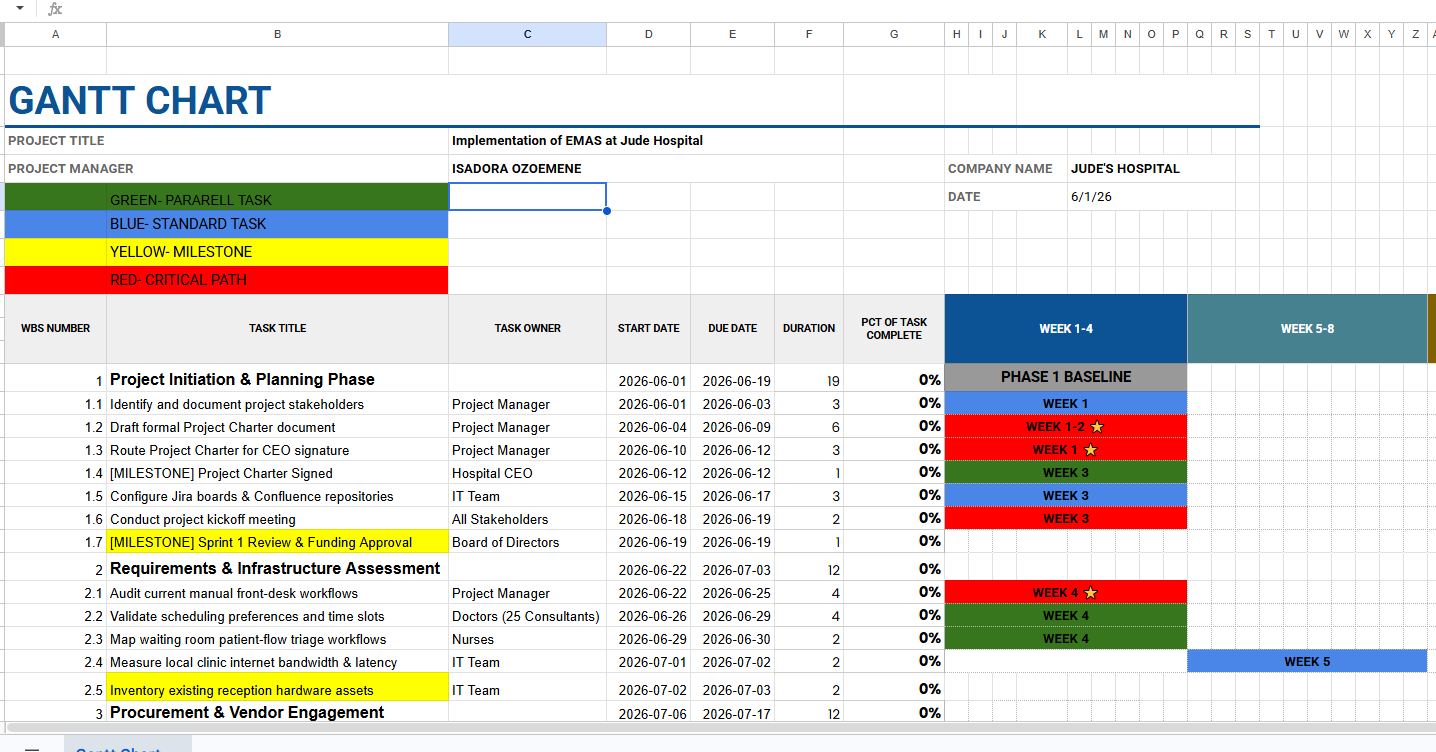Click "Inventory existing reception hardware assets" task
This screenshot has width=1436, height=752.
coord(277,687)
